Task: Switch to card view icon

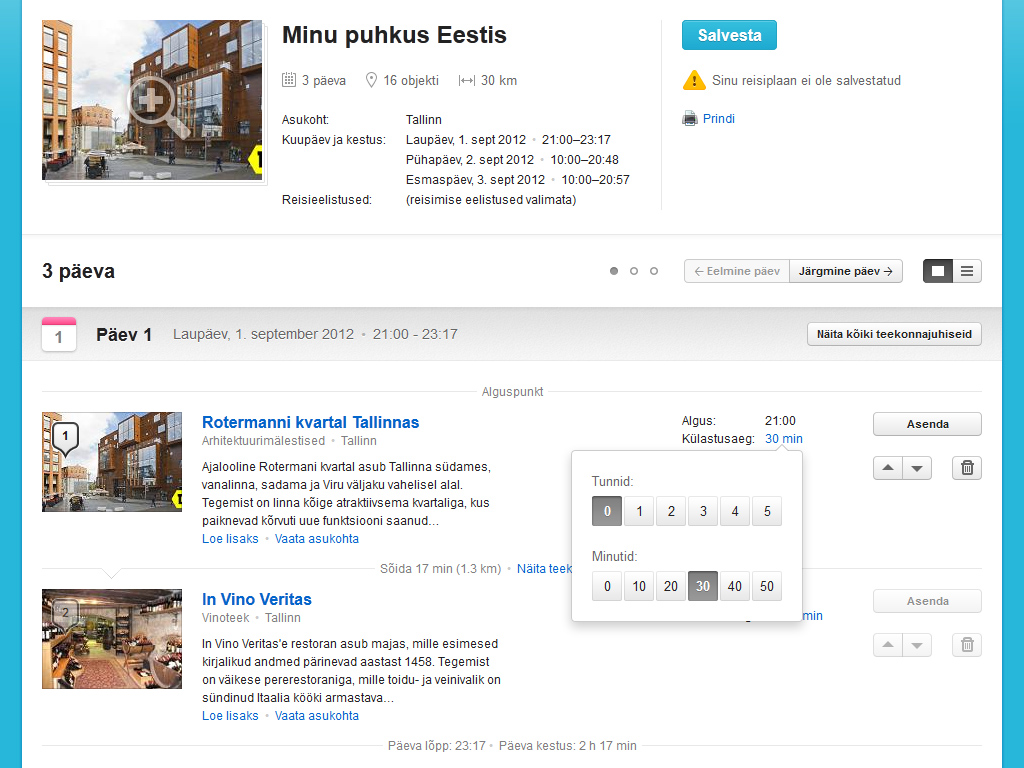Action: [938, 271]
